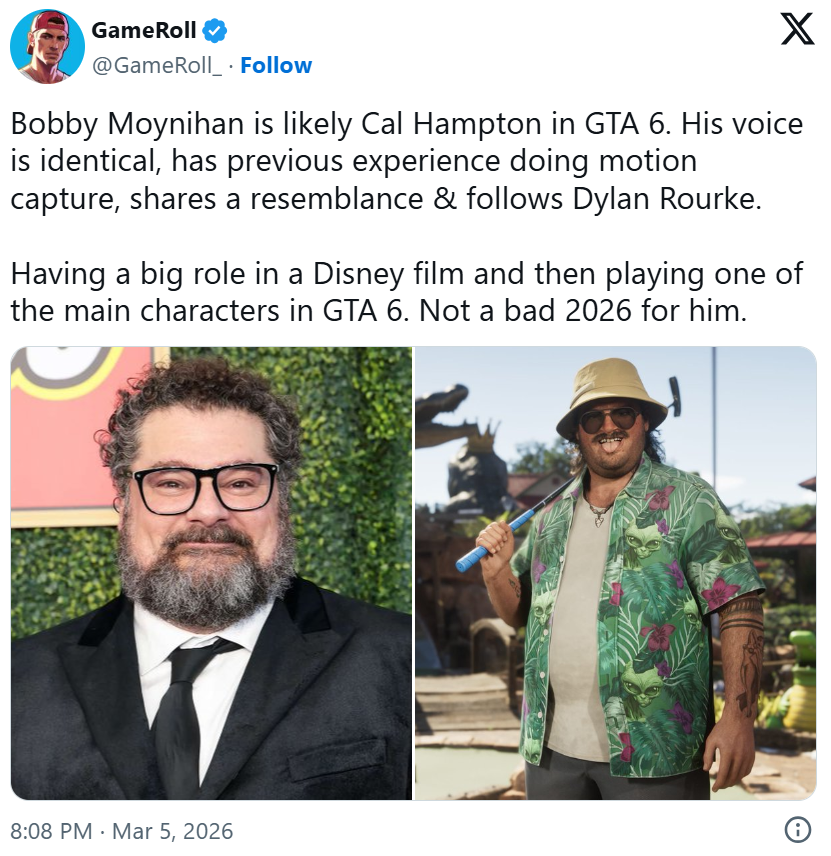This screenshot has width=831, height=856.
Task: Click the blue verified badge
Action: click(x=215, y=31)
